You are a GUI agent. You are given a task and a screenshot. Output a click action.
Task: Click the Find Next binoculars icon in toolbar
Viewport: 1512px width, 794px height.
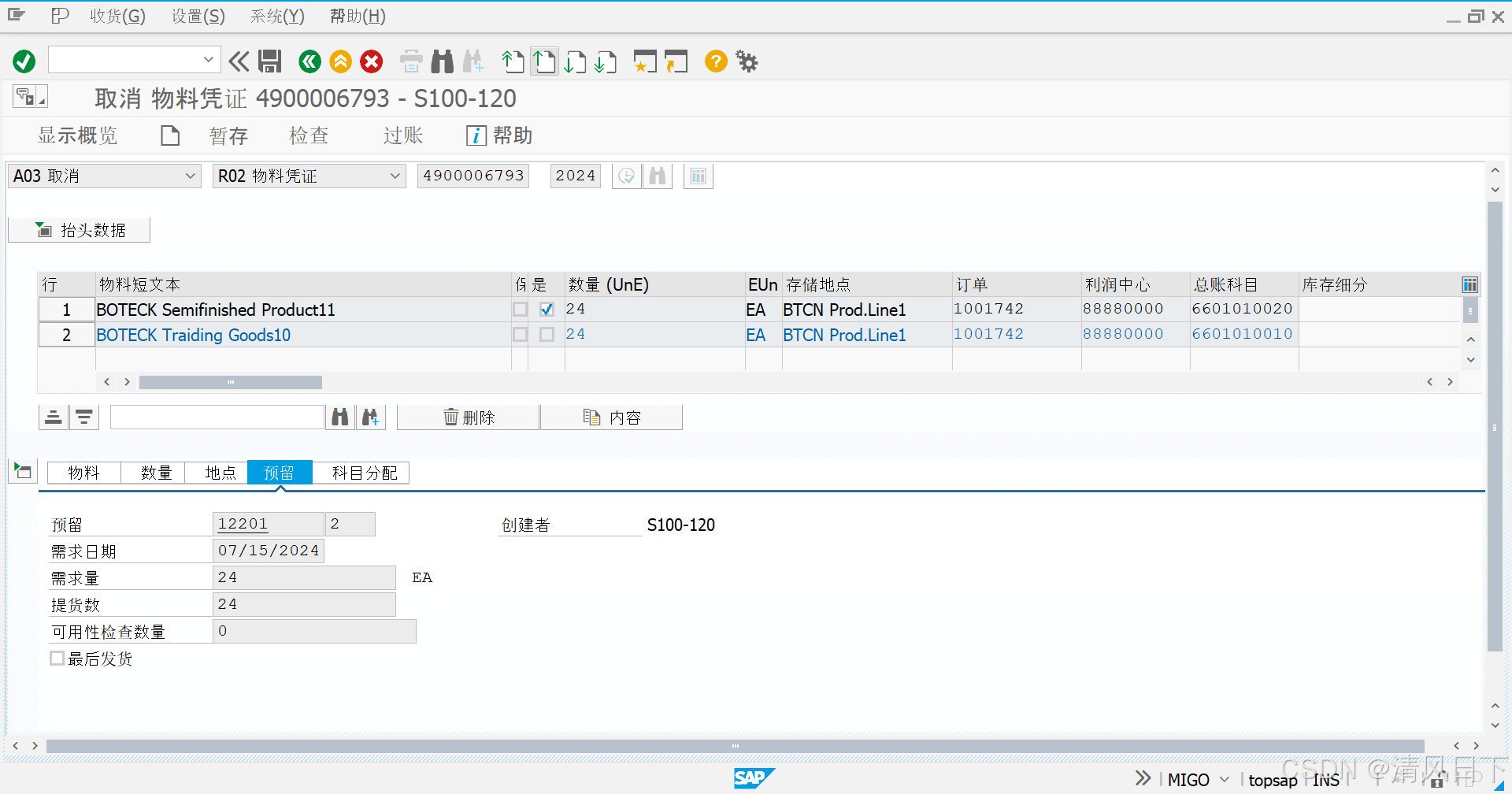[x=473, y=61]
